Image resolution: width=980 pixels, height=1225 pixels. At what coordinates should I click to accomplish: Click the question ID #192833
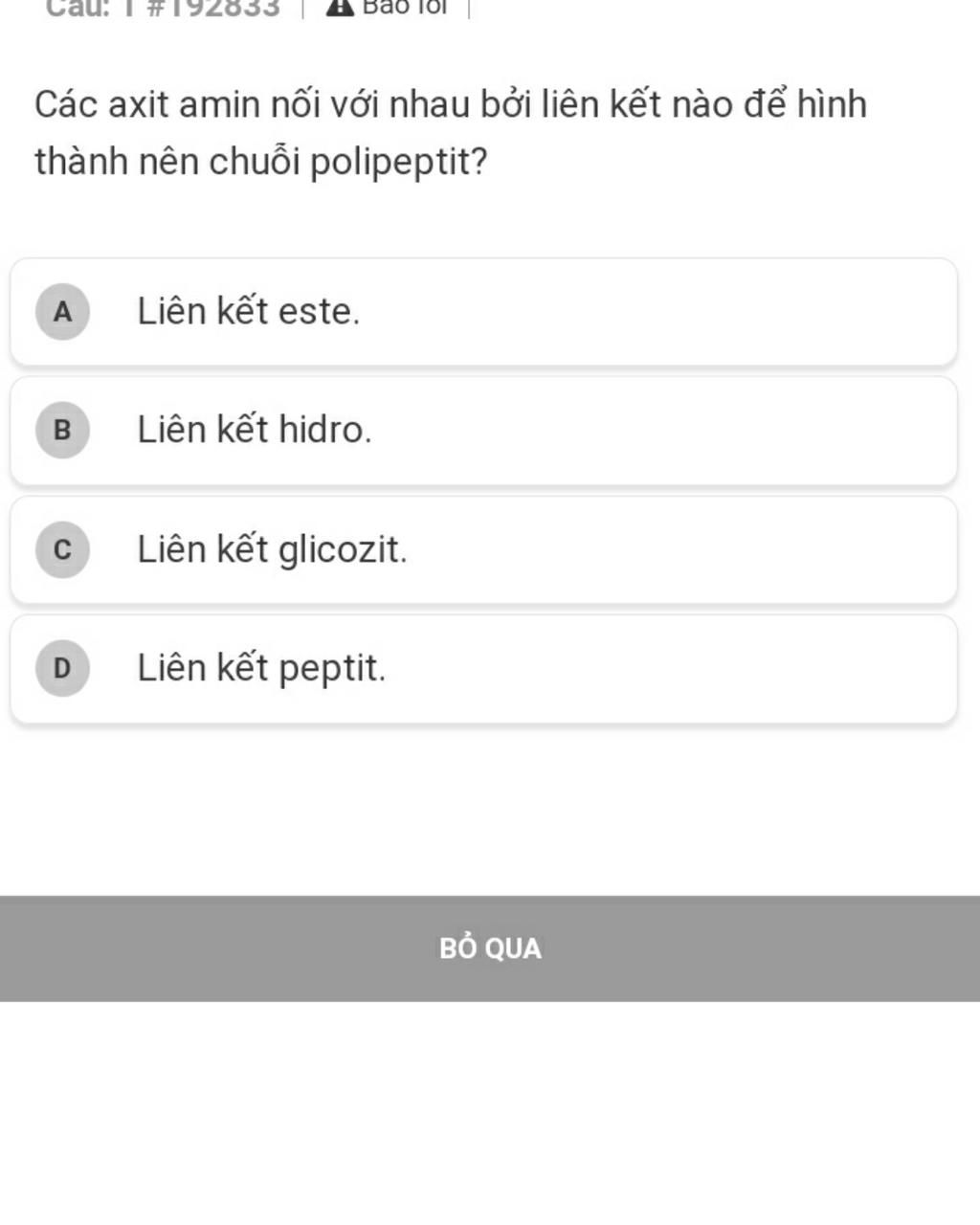(x=213, y=8)
